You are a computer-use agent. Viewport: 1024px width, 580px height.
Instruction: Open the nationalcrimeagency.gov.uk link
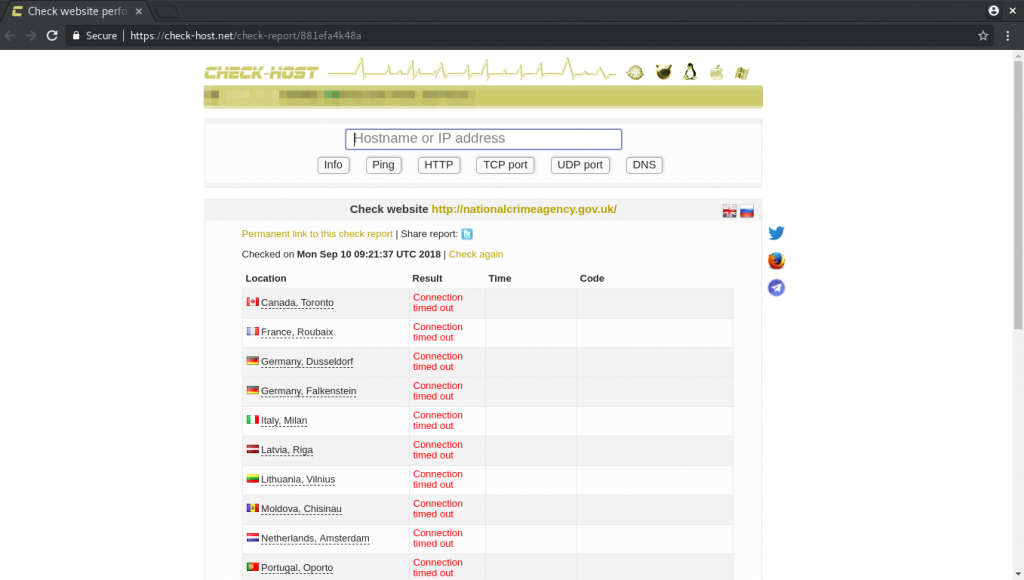click(x=524, y=209)
